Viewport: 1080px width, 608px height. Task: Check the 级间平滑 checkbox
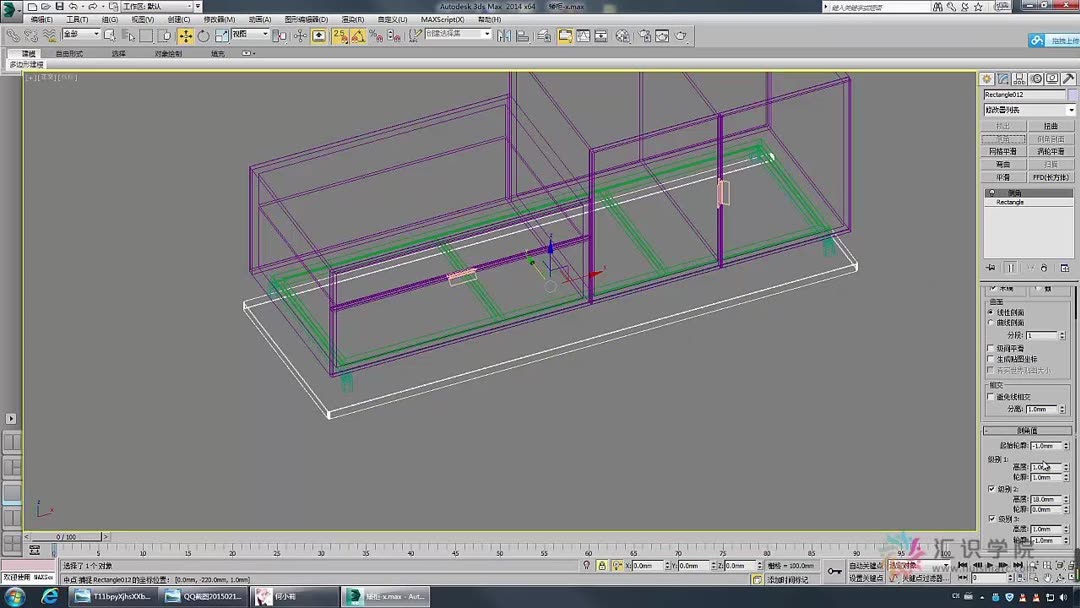click(988, 347)
